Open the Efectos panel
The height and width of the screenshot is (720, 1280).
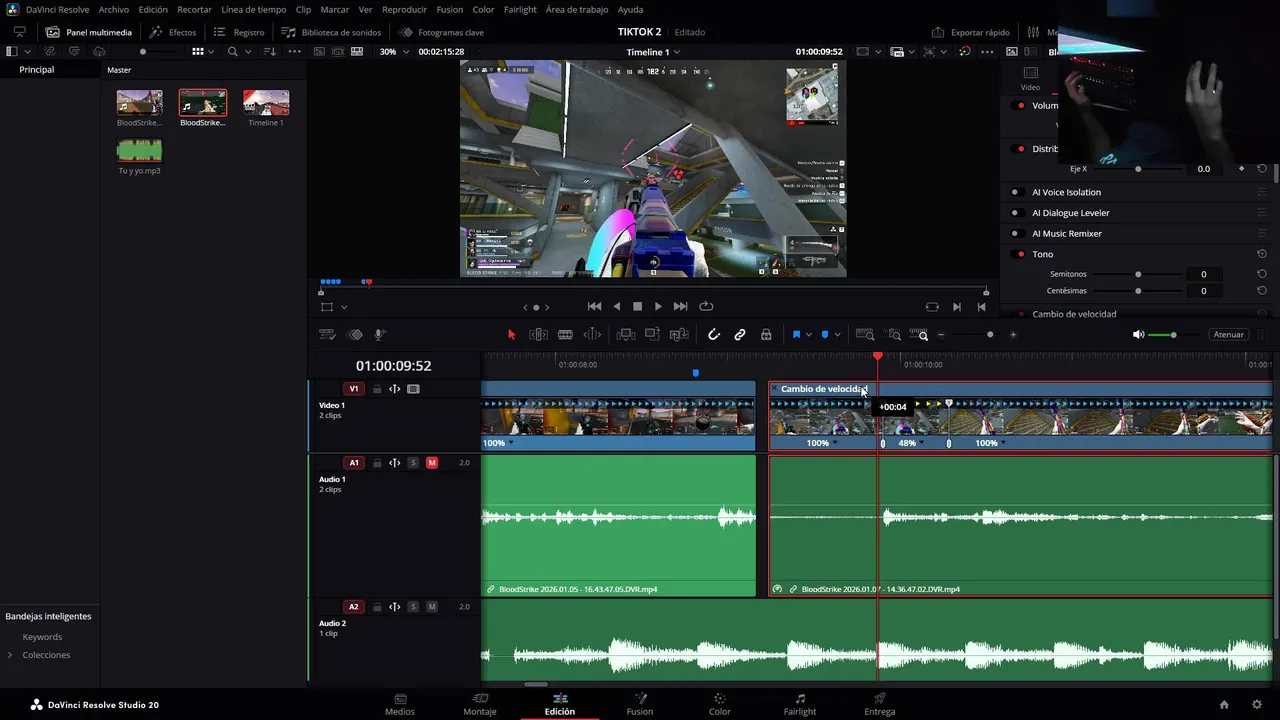tap(173, 32)
